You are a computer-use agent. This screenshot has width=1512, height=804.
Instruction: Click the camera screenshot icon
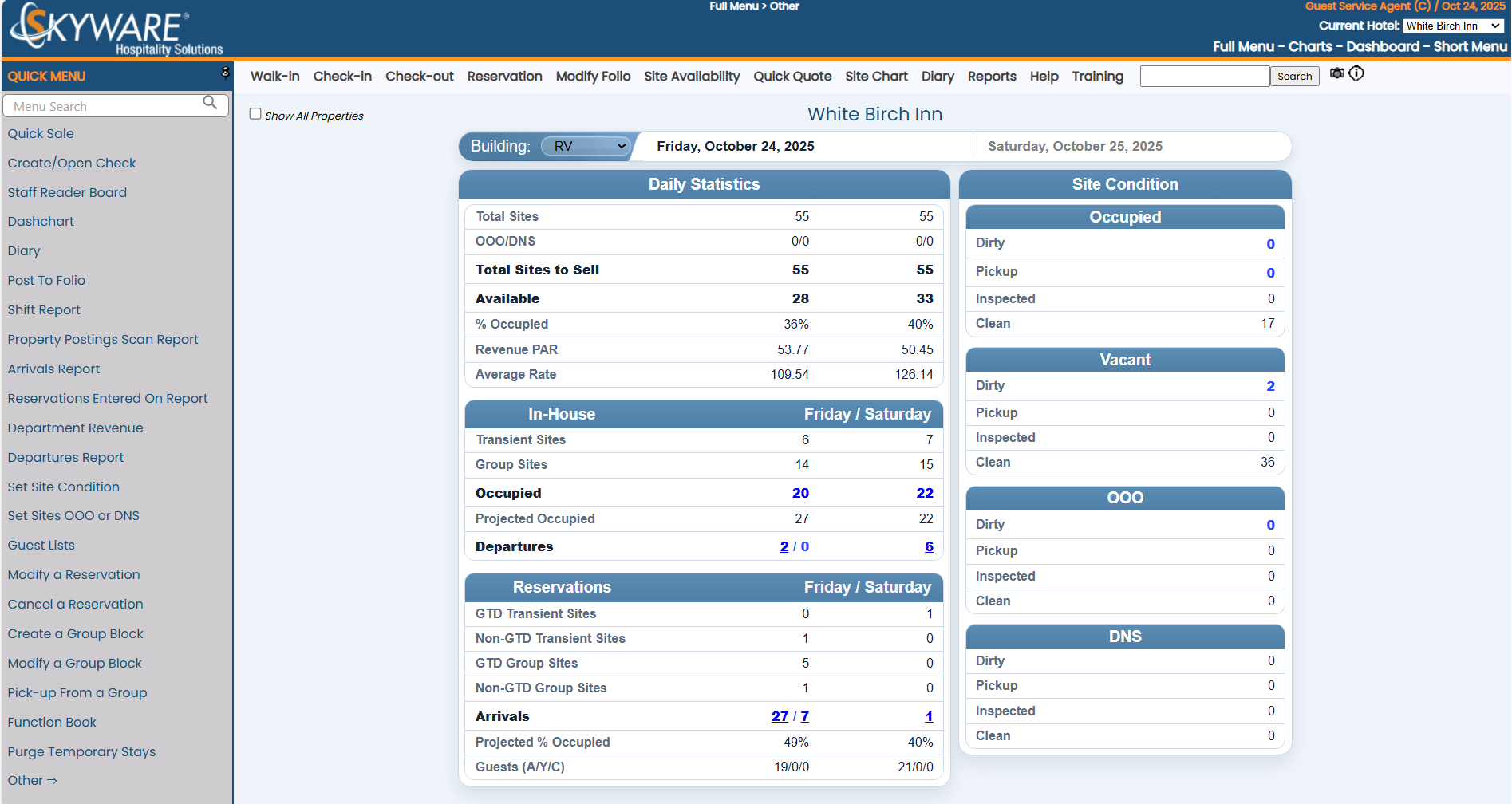point(1337,73)
